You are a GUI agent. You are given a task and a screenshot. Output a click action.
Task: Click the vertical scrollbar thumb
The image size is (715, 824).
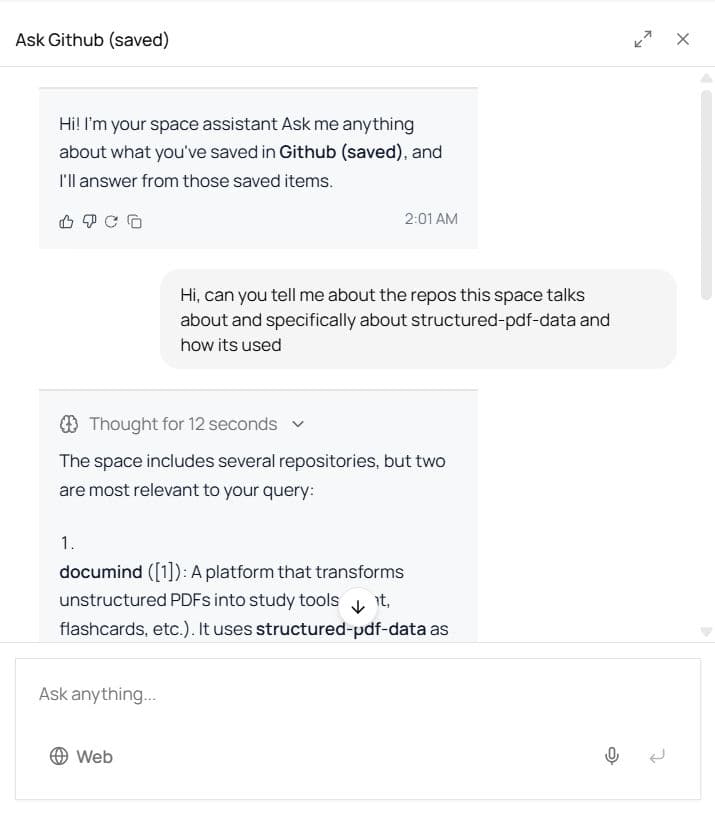point(707,194)
